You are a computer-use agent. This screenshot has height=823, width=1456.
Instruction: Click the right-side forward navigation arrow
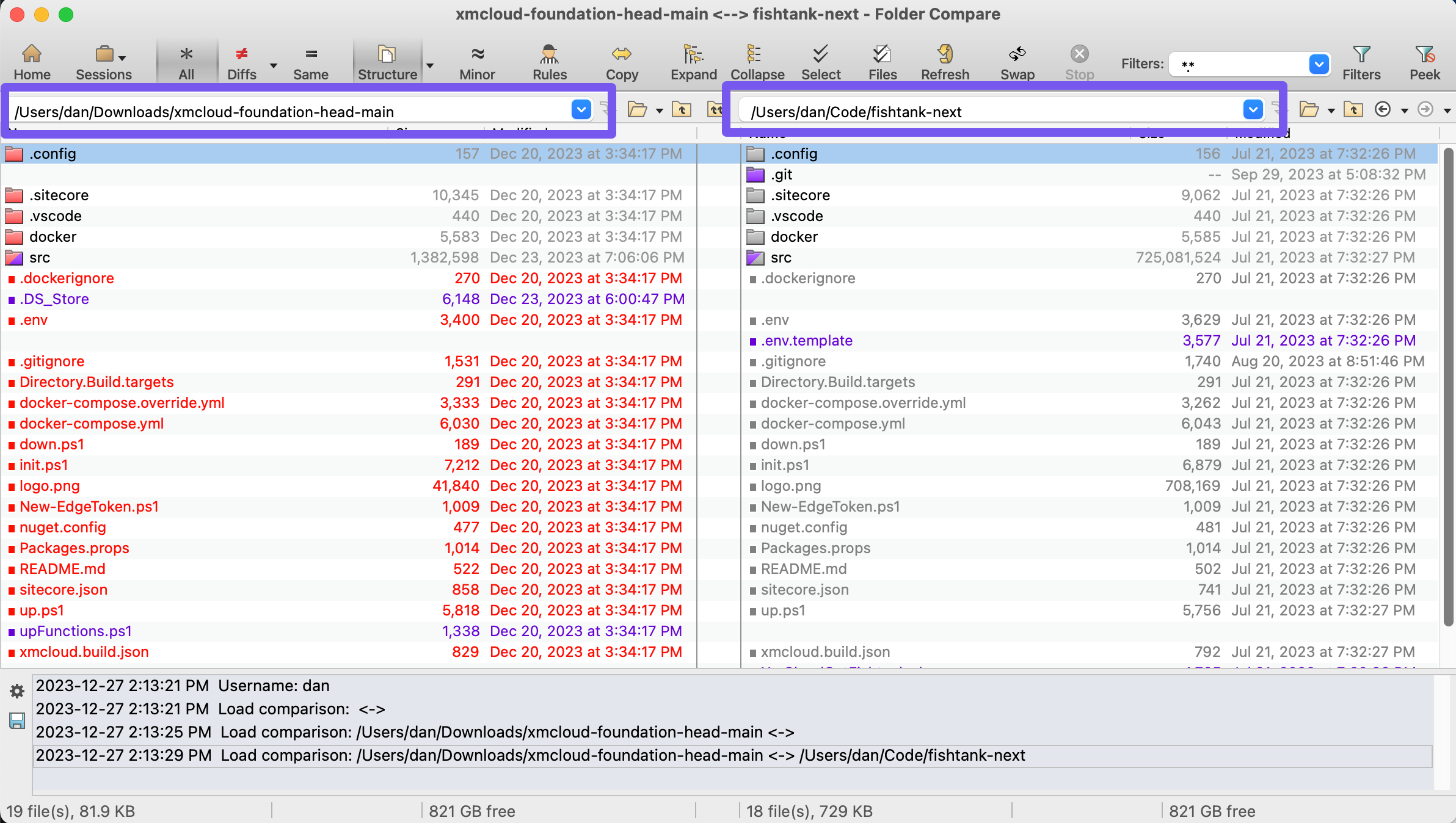1425,109
